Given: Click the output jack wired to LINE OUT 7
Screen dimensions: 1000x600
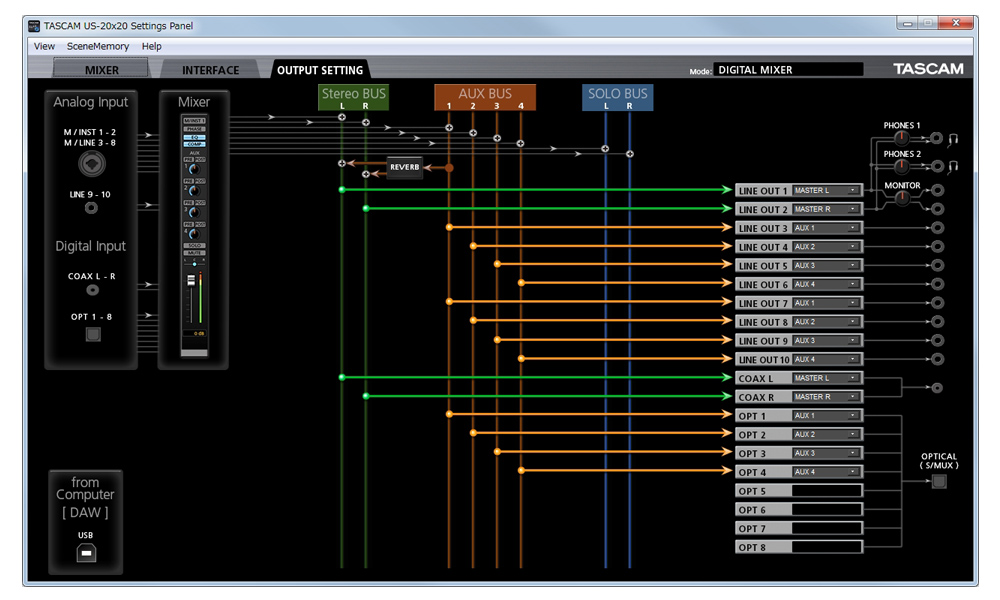Looking at the screenshot, I should [937, 303].
